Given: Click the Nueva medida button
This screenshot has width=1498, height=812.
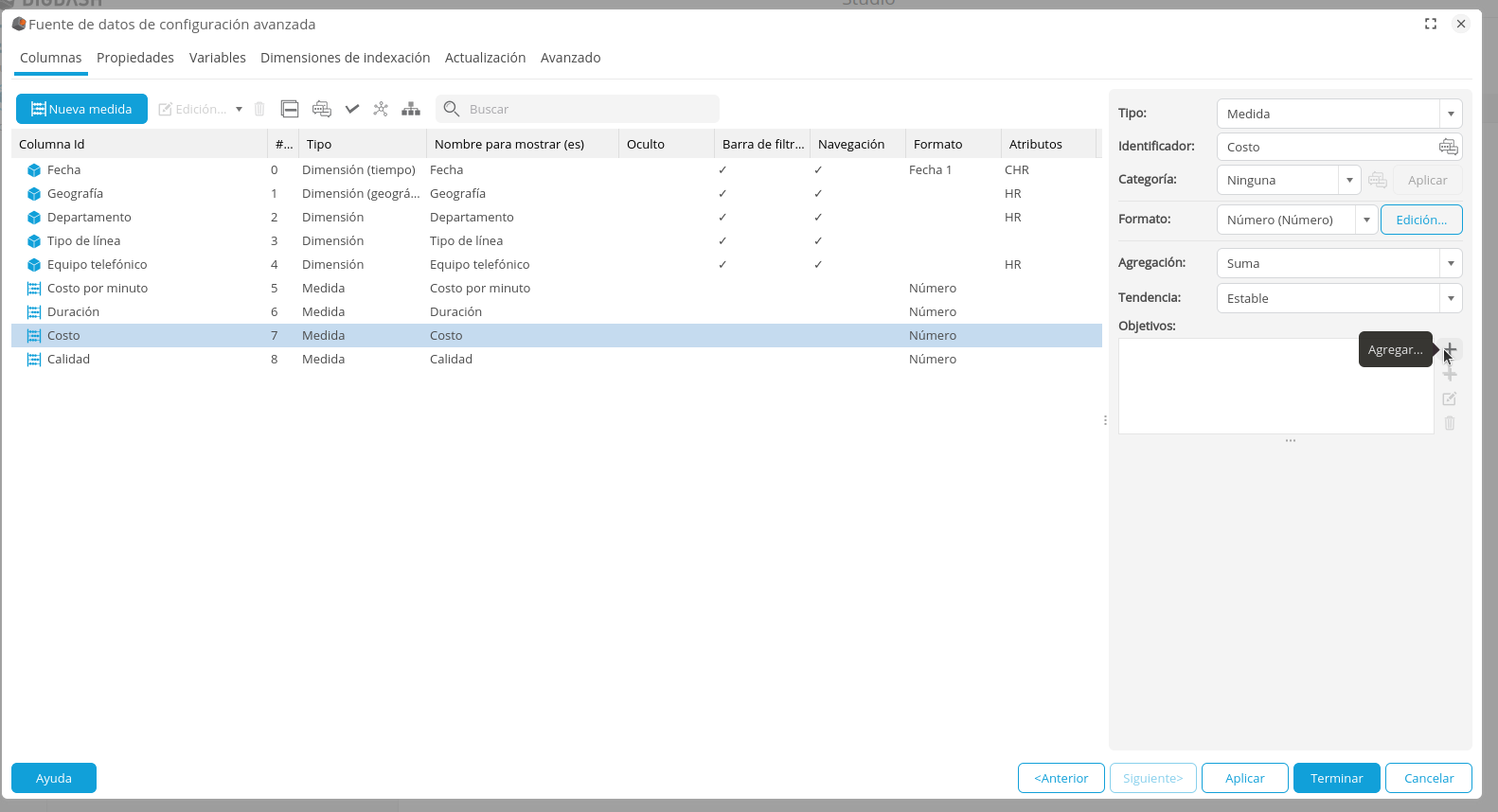Looking at the screenshot, I should pos(81,109).
